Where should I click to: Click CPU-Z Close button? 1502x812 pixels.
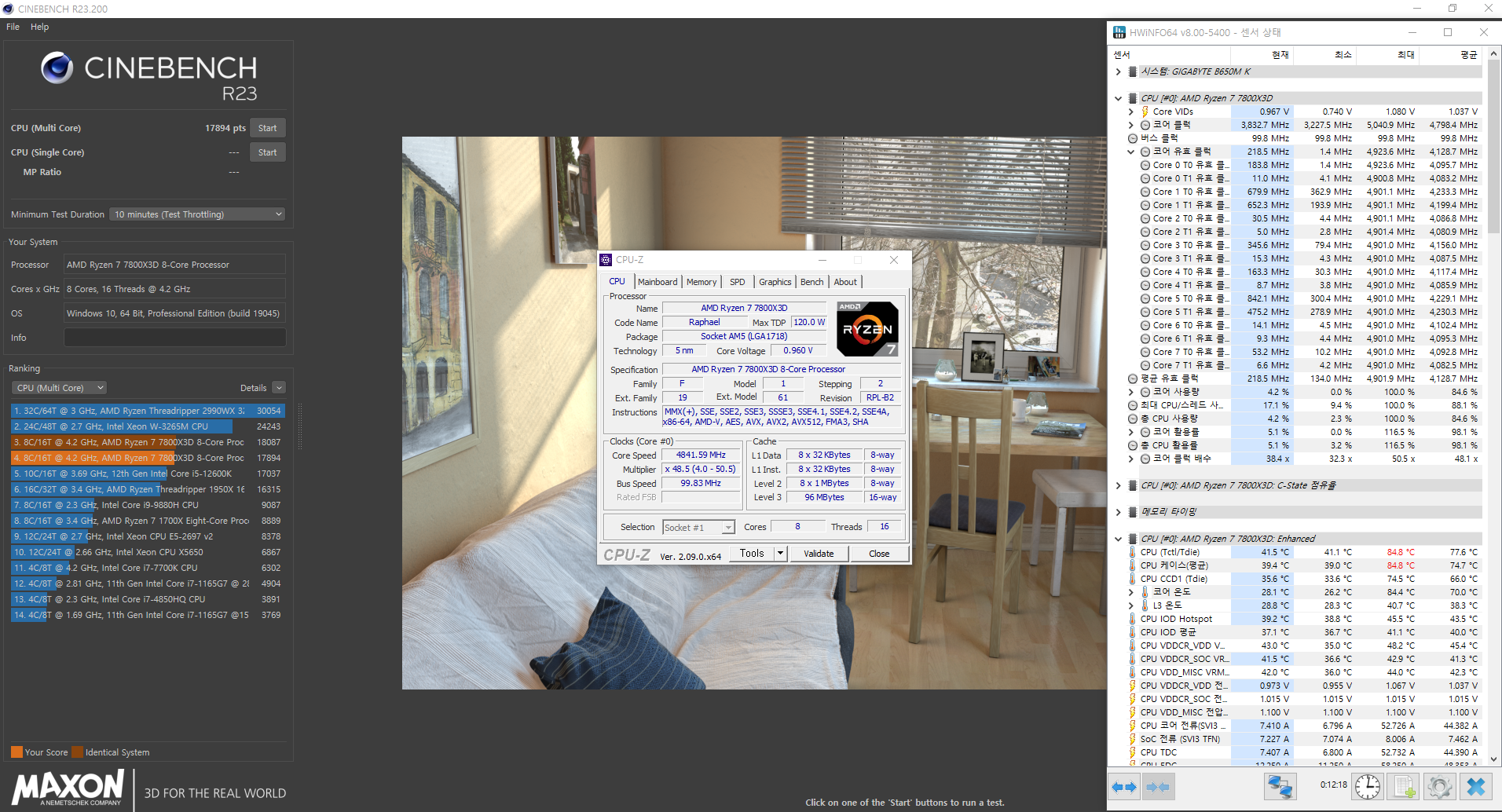[879, 554]
